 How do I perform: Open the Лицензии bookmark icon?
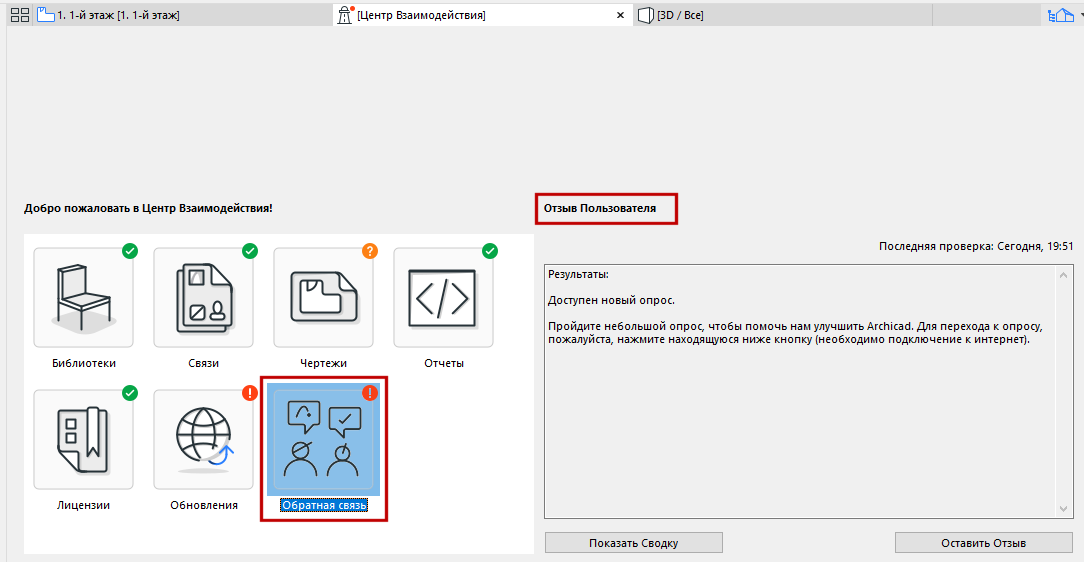pos(84,440)
